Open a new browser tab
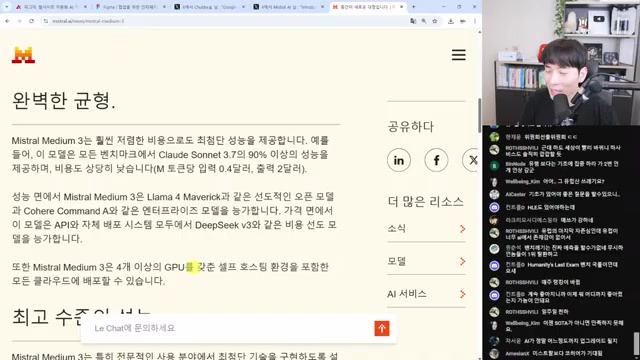The image size is (640, 360). click(x=413, y=7)
